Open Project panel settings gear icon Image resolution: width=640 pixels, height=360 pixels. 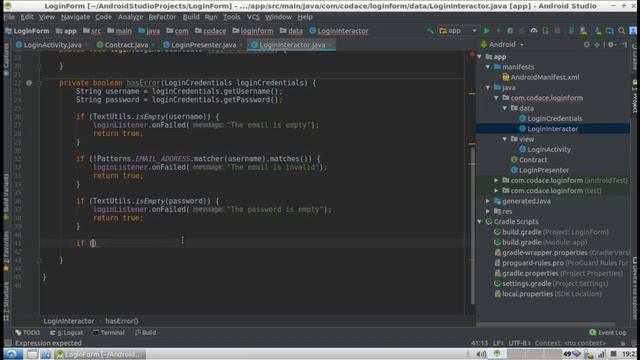tap(611, 44)
